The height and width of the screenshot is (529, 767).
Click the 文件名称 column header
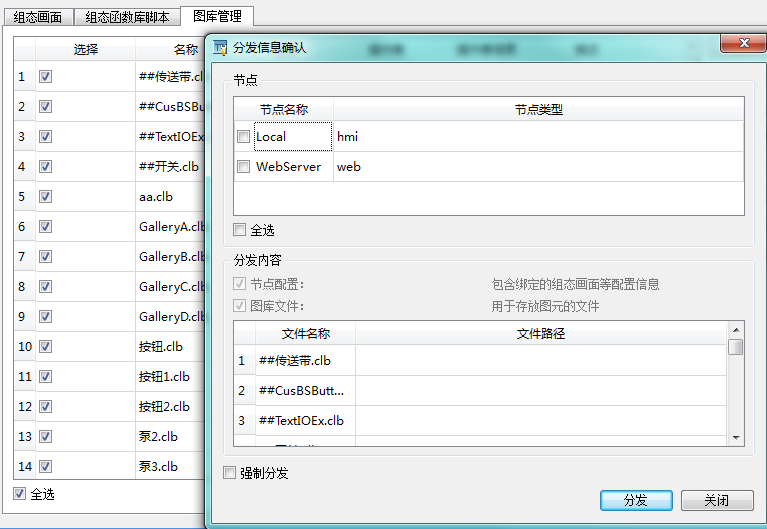pyautogui.click(x=306, y=334)
